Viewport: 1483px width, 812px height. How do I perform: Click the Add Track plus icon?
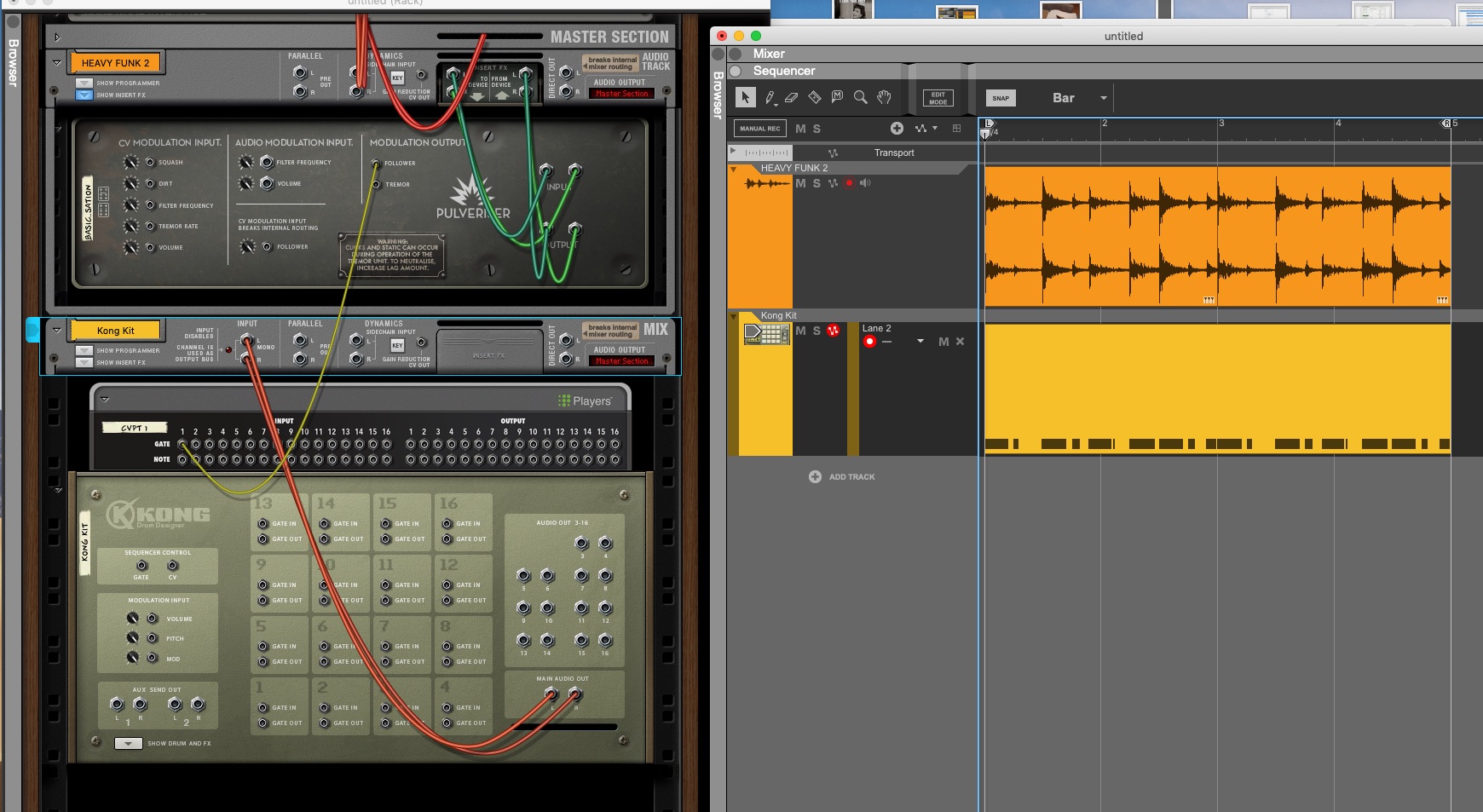815,477
